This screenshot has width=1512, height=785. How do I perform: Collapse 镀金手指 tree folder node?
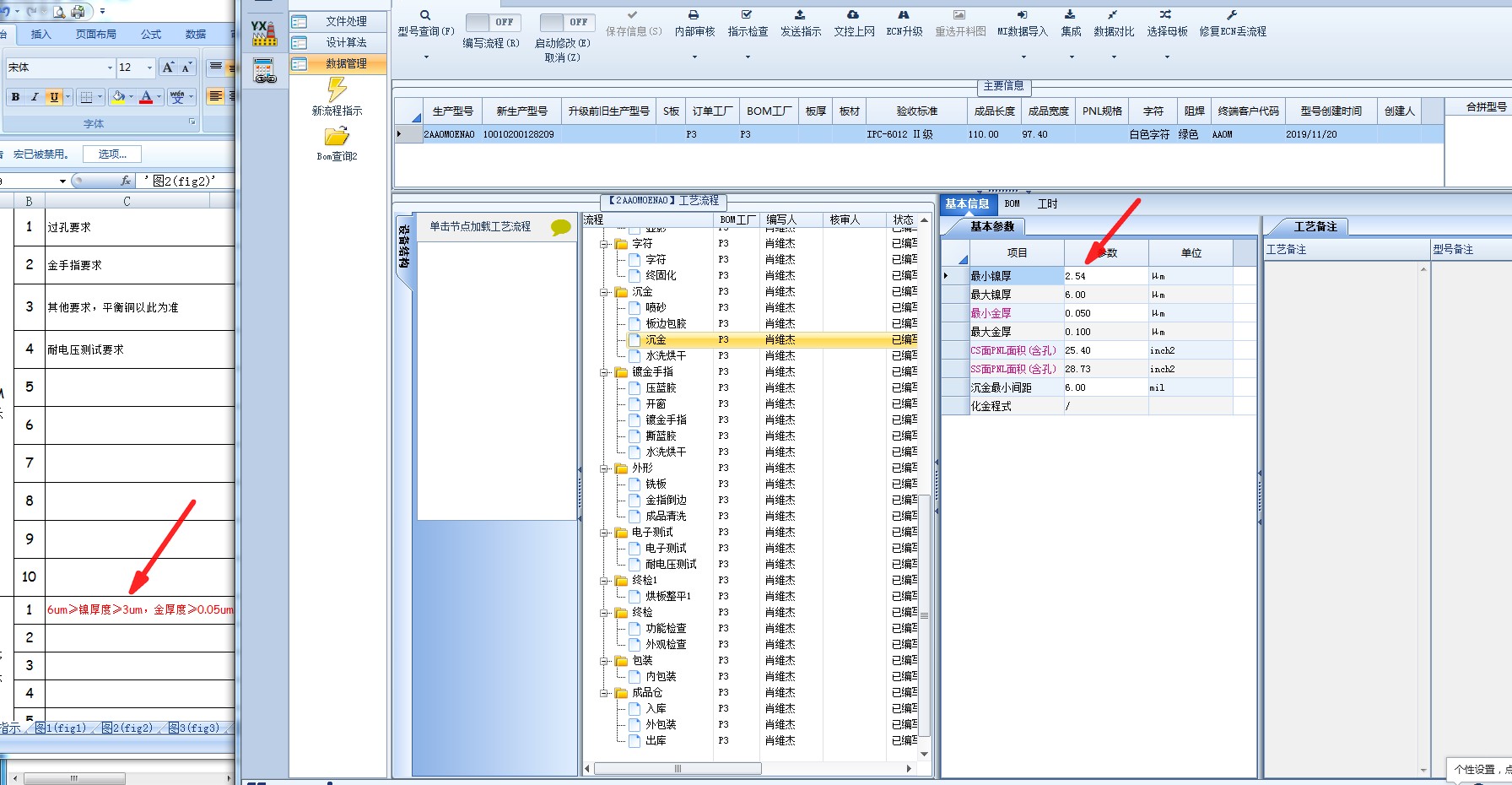coord(604,372)
